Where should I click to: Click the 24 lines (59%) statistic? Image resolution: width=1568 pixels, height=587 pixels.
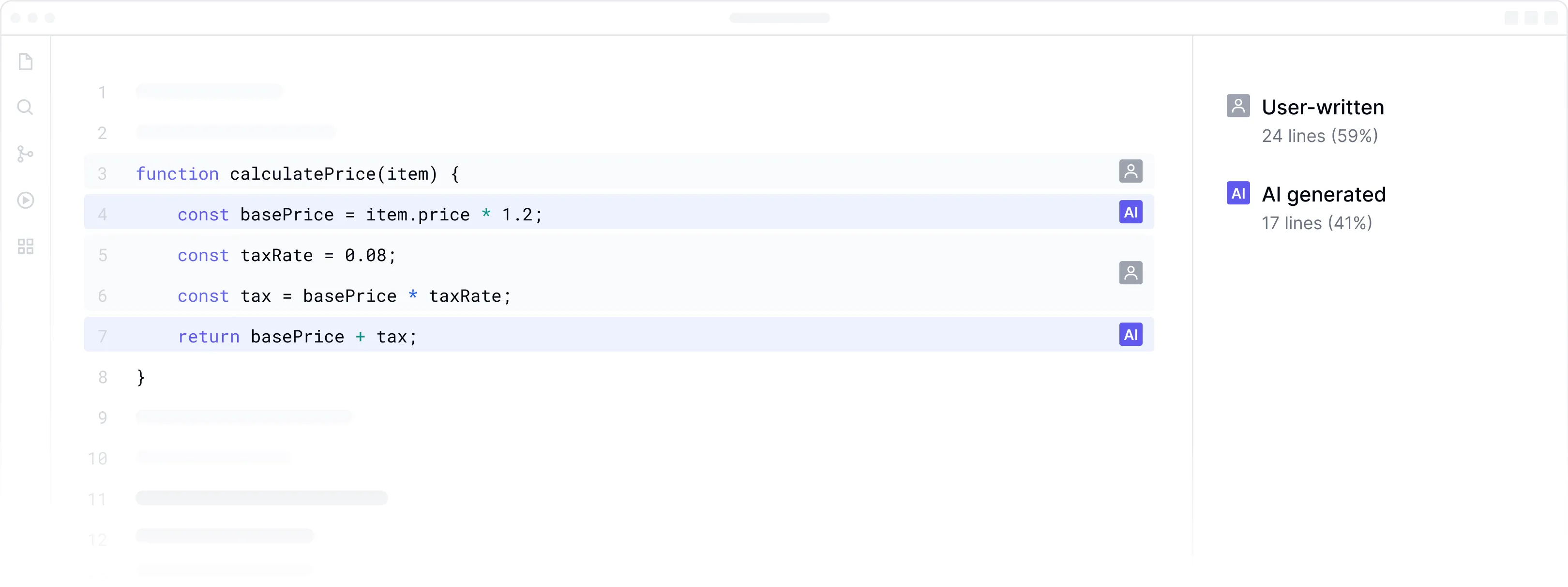(1320, 136)
